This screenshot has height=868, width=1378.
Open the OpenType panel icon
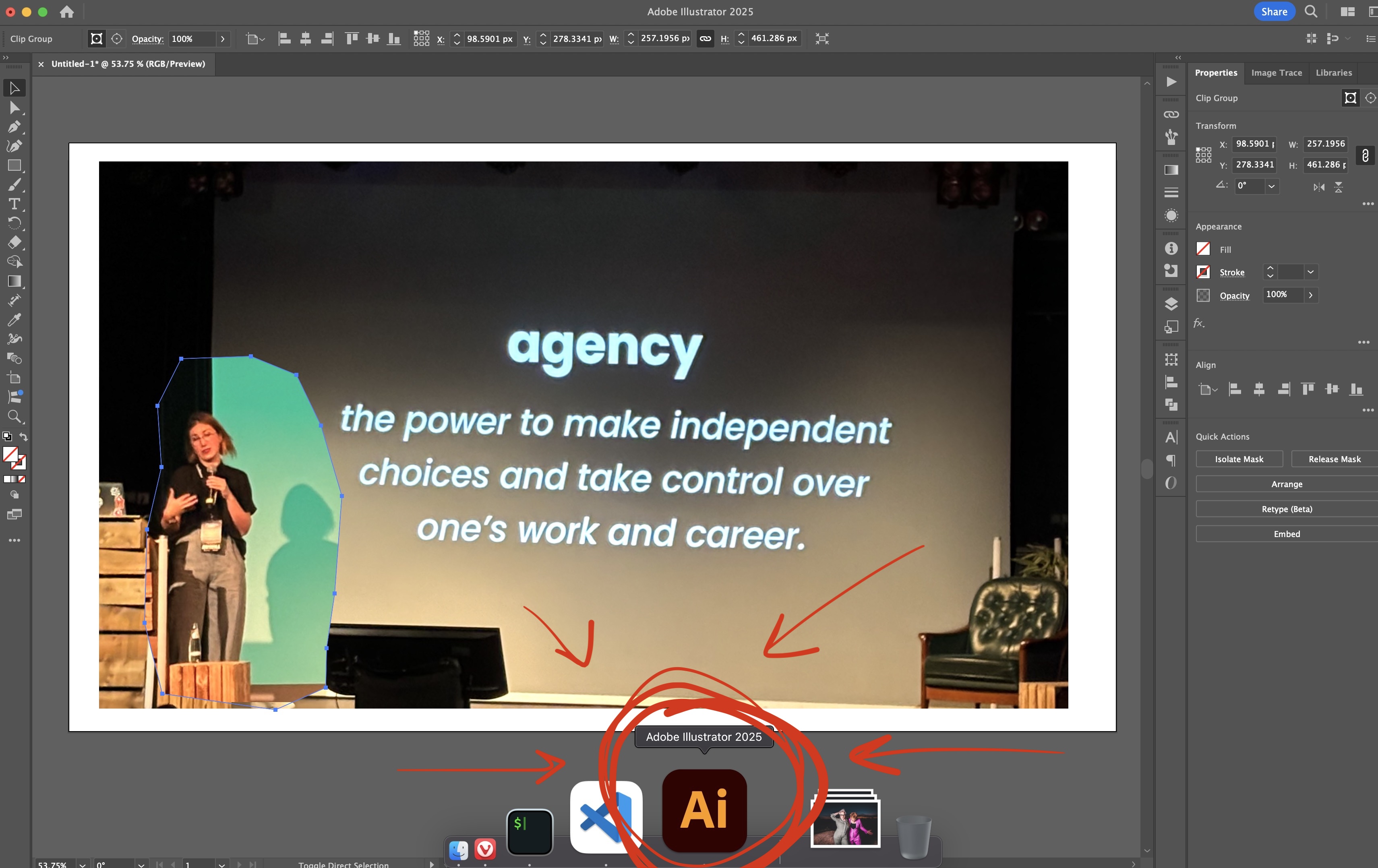coord(1171,483)
